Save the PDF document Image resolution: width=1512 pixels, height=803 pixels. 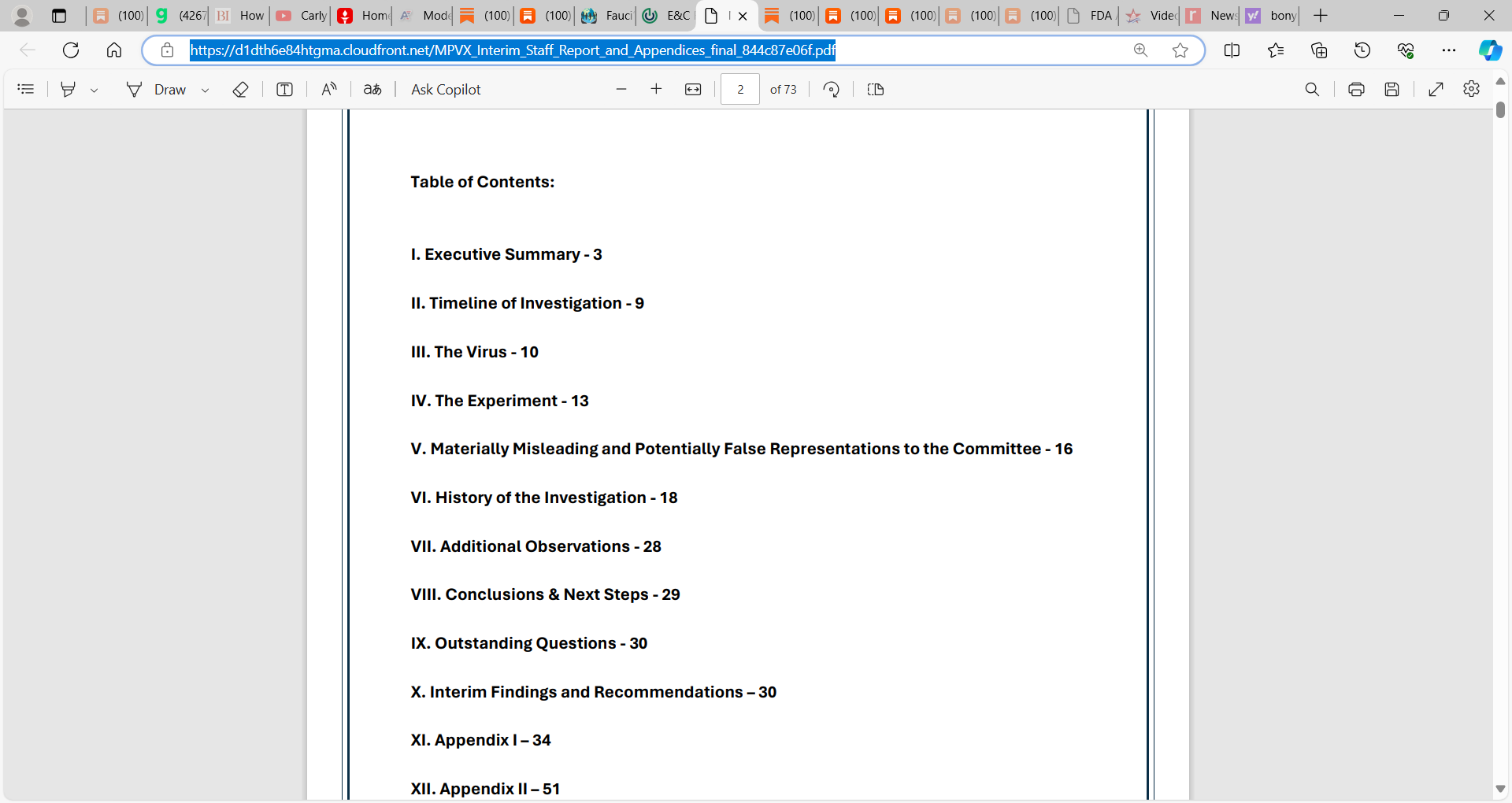(x=1392, y=89)
